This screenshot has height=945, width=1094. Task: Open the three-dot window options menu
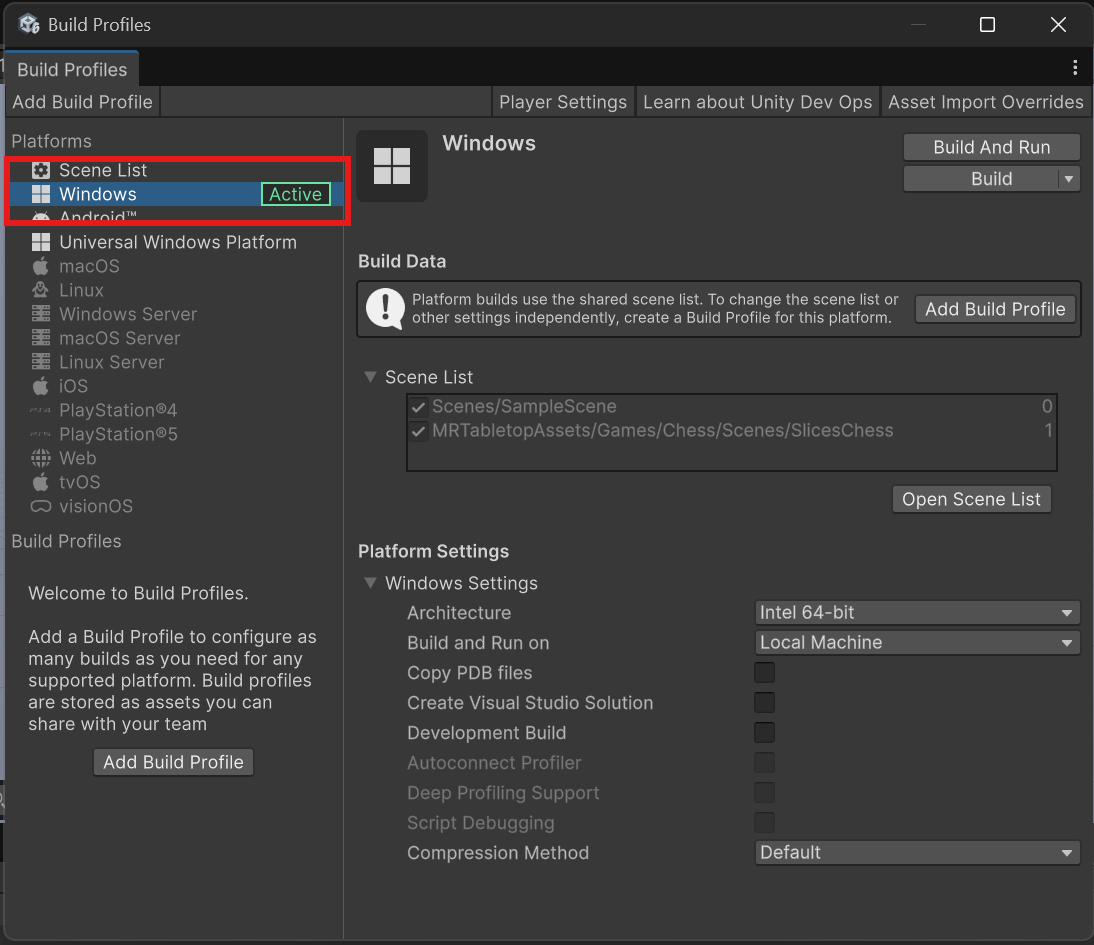[x=1075, y=68]
